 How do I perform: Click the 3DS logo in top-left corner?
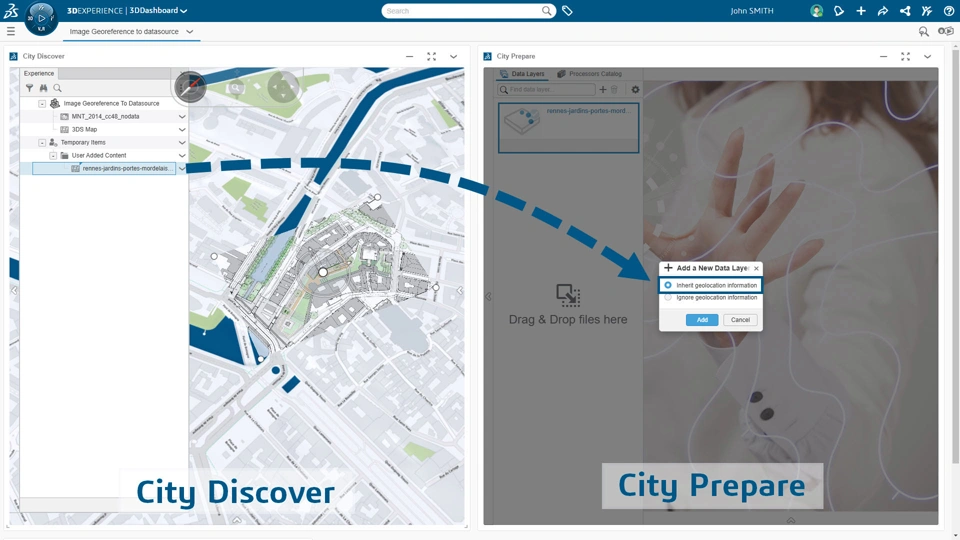click(x=10, y=10)
